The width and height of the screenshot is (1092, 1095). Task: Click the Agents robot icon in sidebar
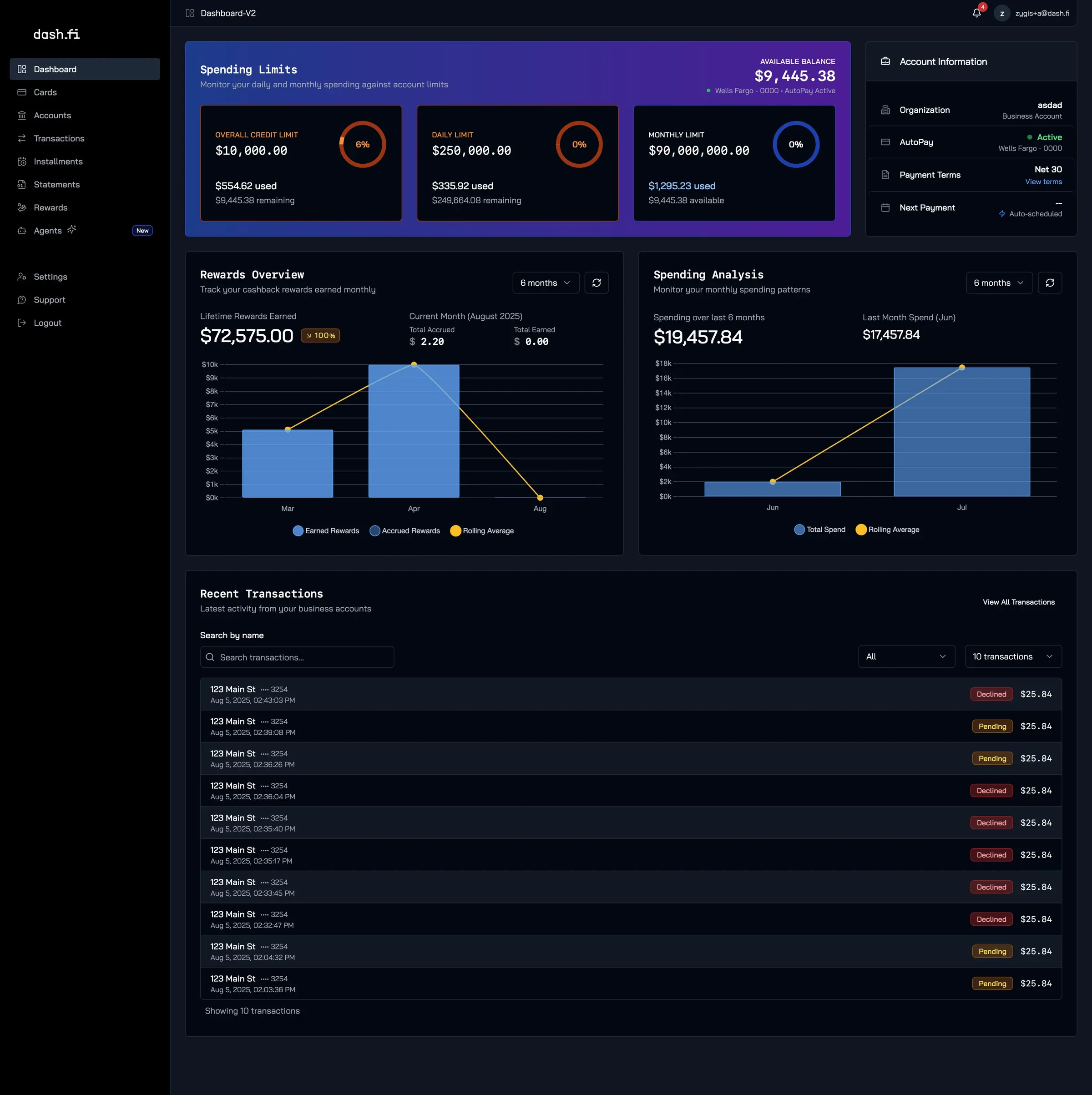[22, 231]
